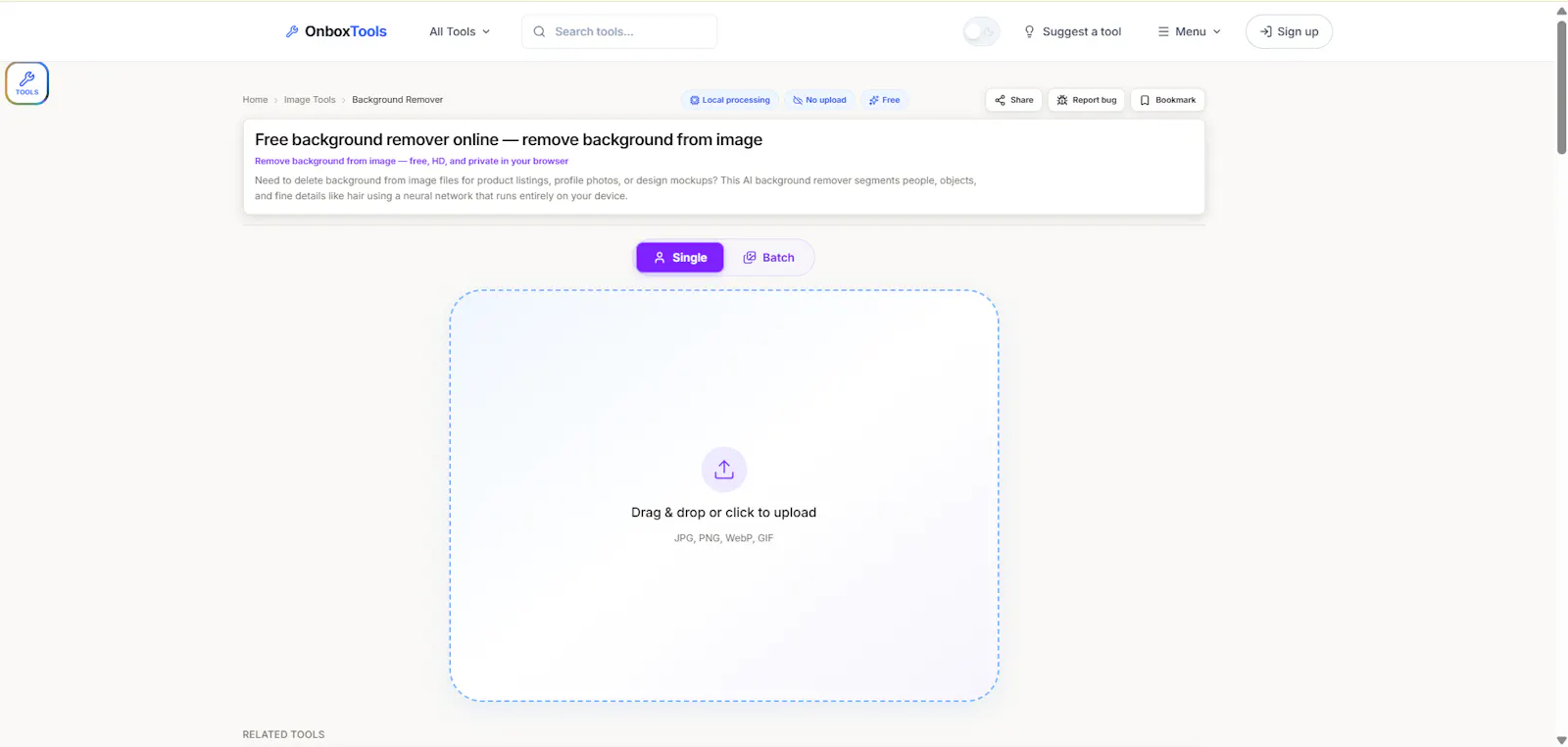
Task: Click the scrollbar down arrow
Action: (x=1561, y=740)
